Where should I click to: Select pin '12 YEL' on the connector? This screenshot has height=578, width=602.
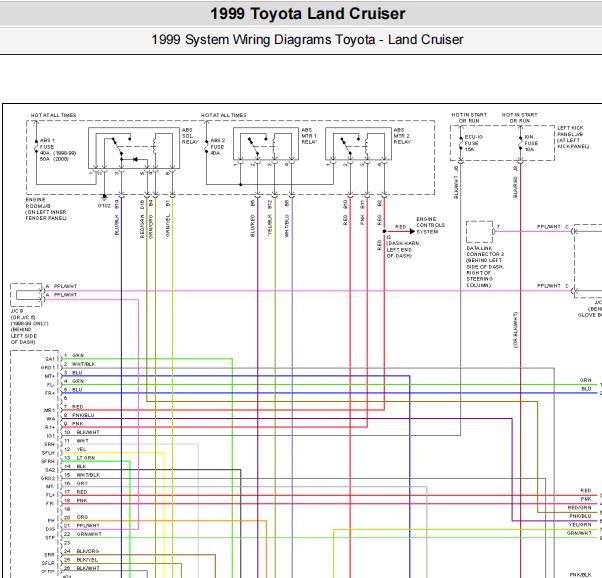coord(75,449)
